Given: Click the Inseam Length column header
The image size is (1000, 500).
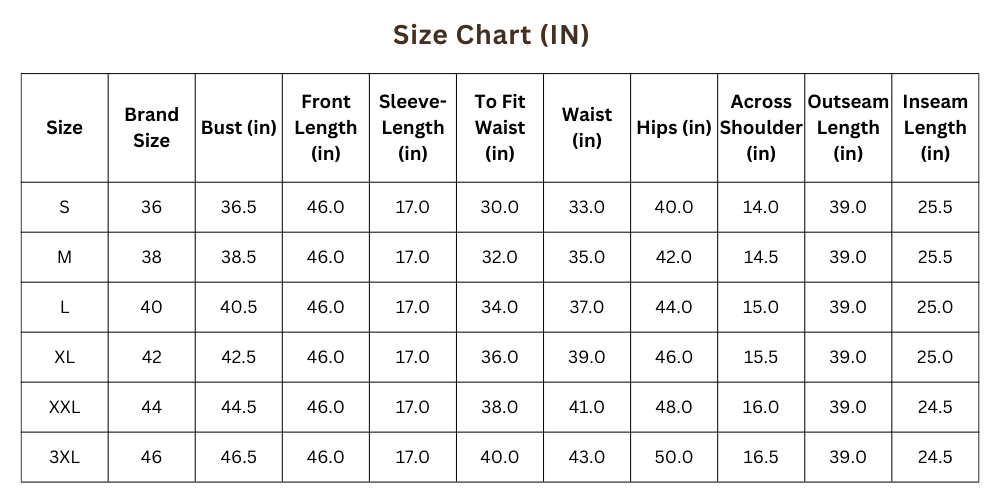Looking at the screenshot, I should click(935, 128).
